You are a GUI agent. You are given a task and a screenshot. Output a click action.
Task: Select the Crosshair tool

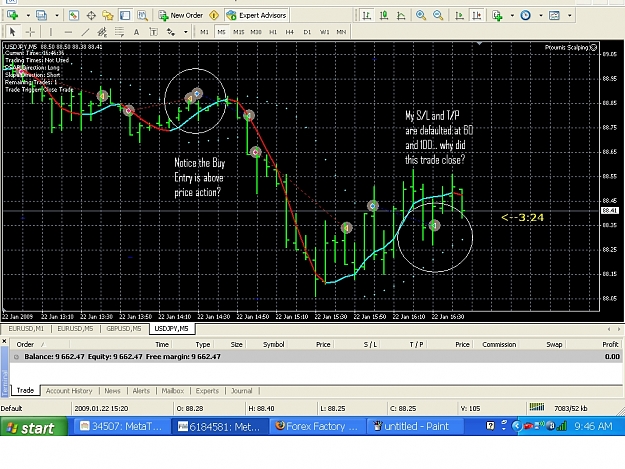pos(30,31)
